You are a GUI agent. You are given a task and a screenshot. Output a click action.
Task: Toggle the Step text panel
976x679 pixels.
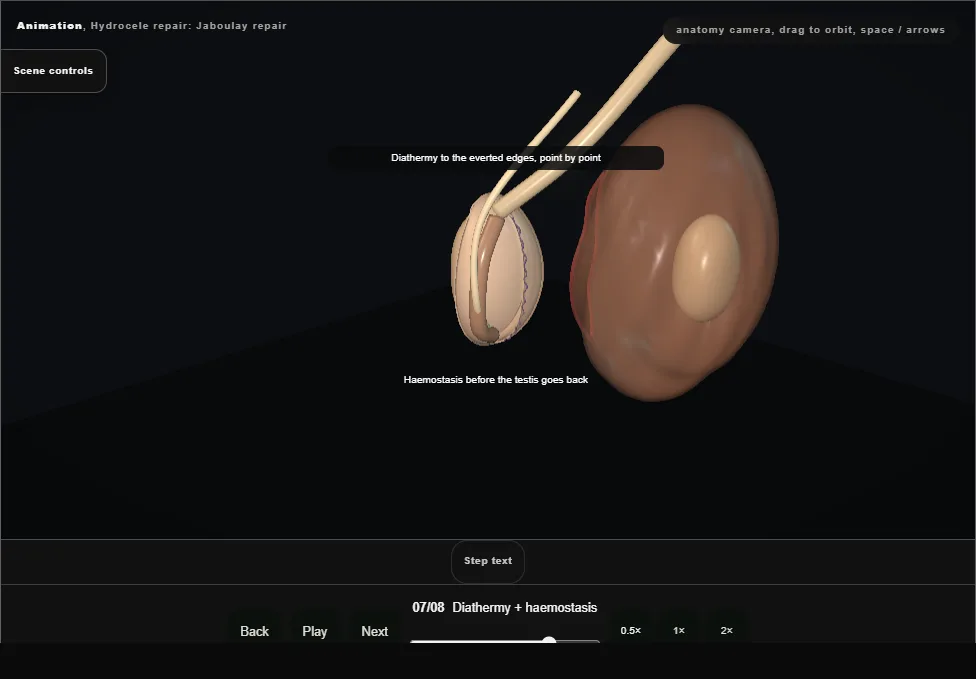[488, 561]
